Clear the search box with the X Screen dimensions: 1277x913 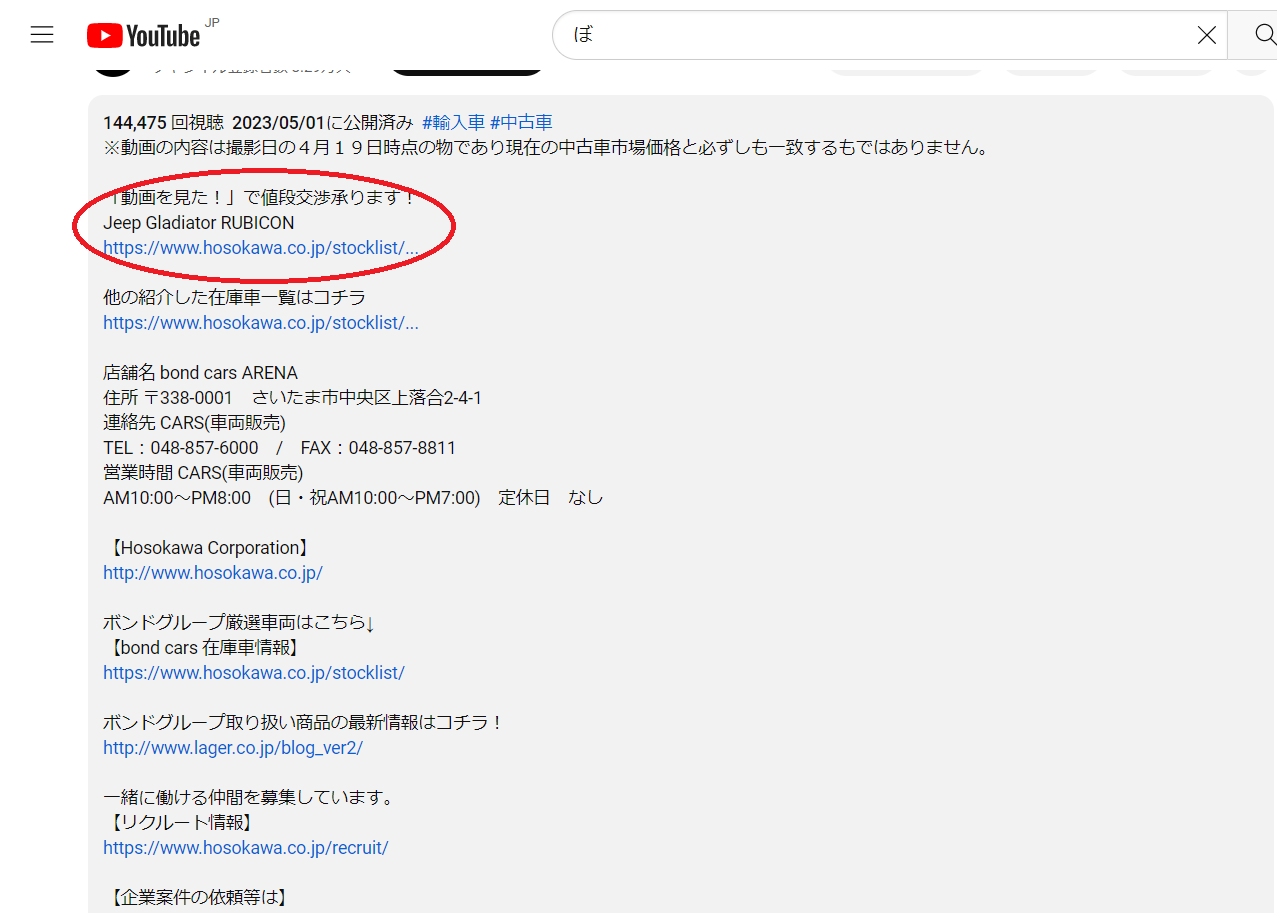point(1206,36)
